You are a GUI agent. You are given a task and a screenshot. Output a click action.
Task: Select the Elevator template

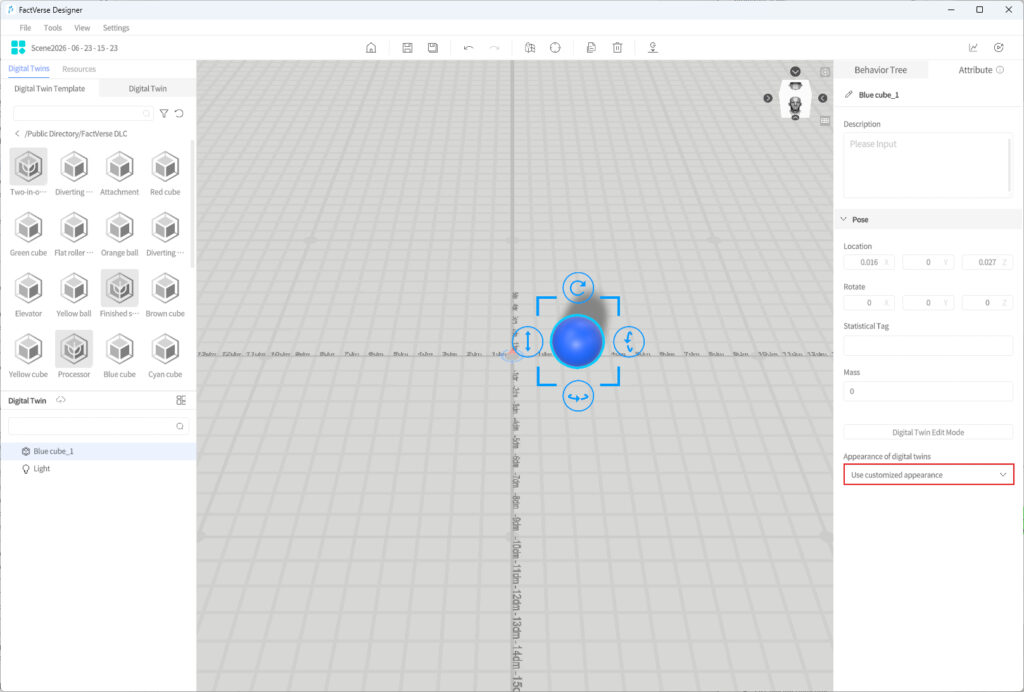(28, 294)
